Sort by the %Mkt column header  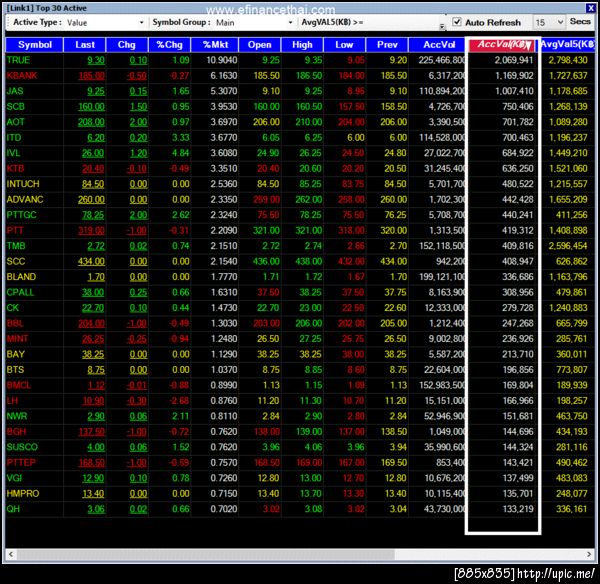pyautogui.click(x=215, y=45)
